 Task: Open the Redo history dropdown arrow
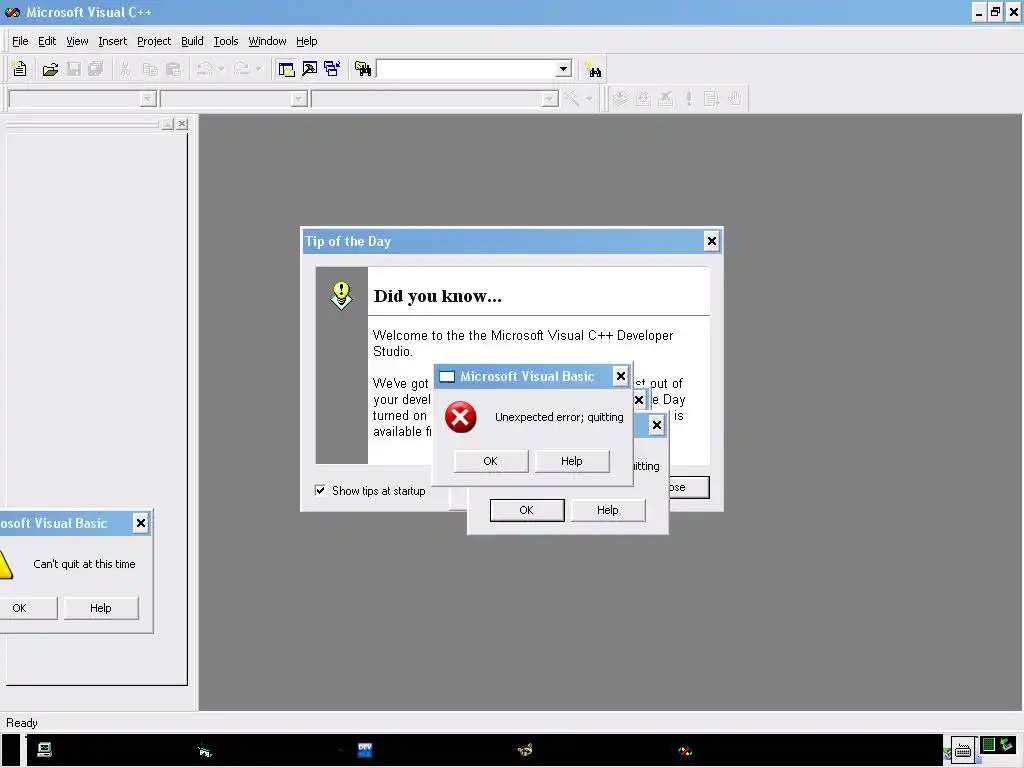coord(259,69)
